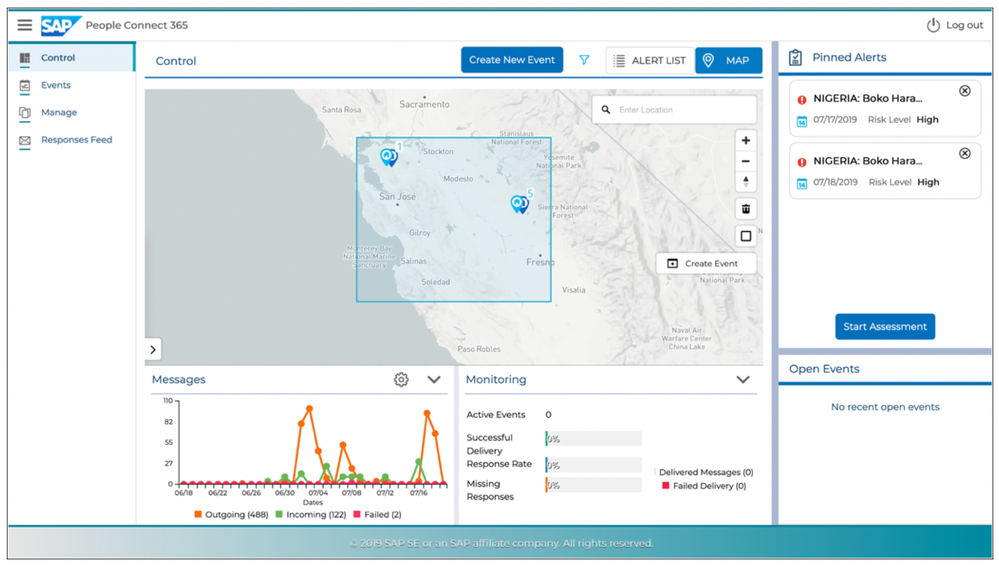Screen dimensions: 999x567
Task: Click Create New Event button
Action: tap(512, 60)
